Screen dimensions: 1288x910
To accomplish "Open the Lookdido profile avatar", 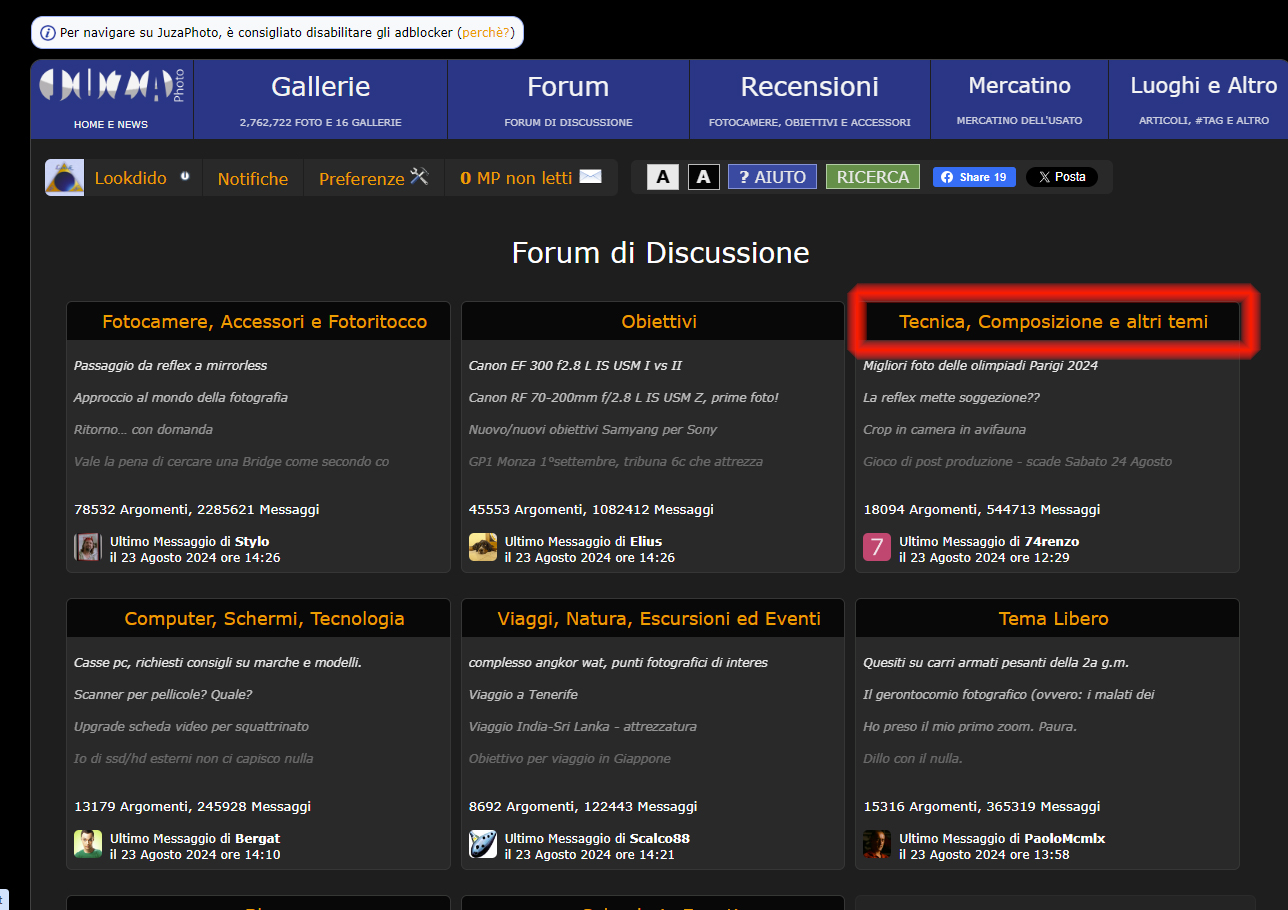I will [64, 178].
